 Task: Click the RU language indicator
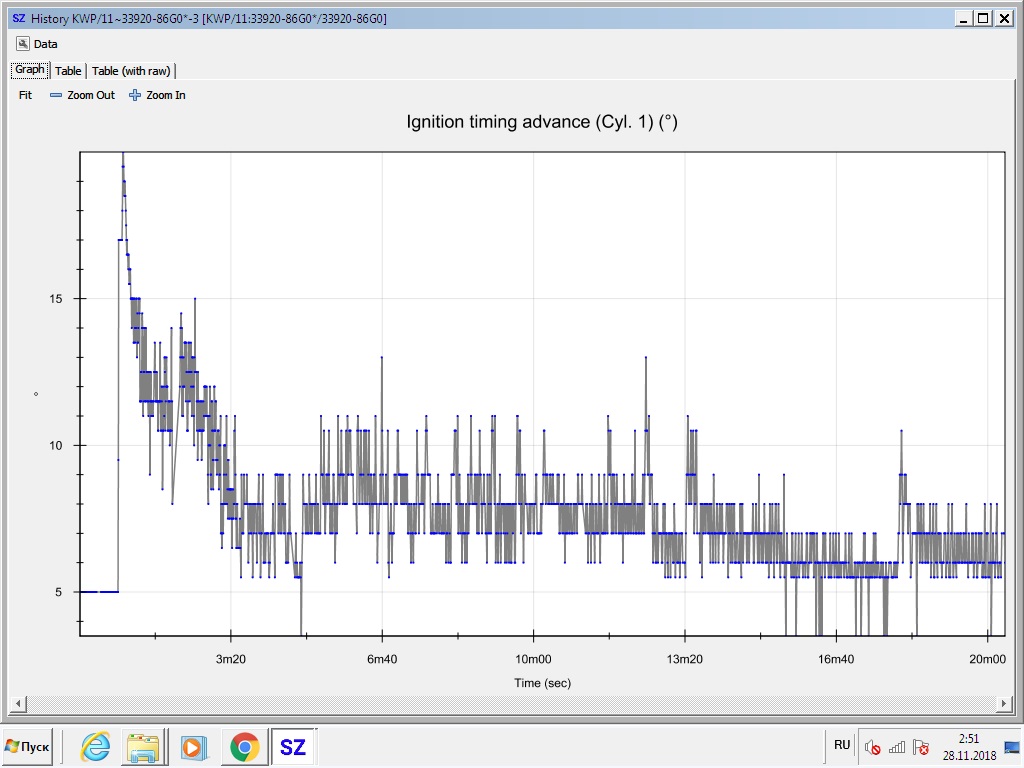point(842,745)
